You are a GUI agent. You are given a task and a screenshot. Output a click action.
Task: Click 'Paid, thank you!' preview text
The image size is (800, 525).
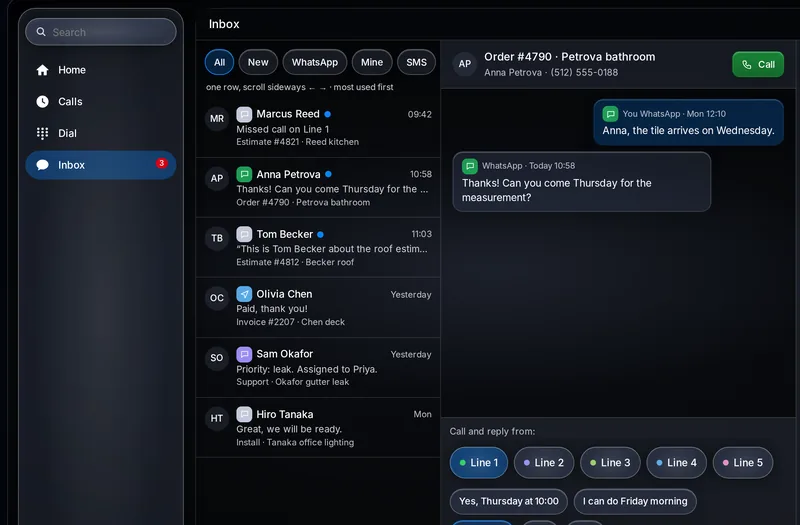(272, 309)
